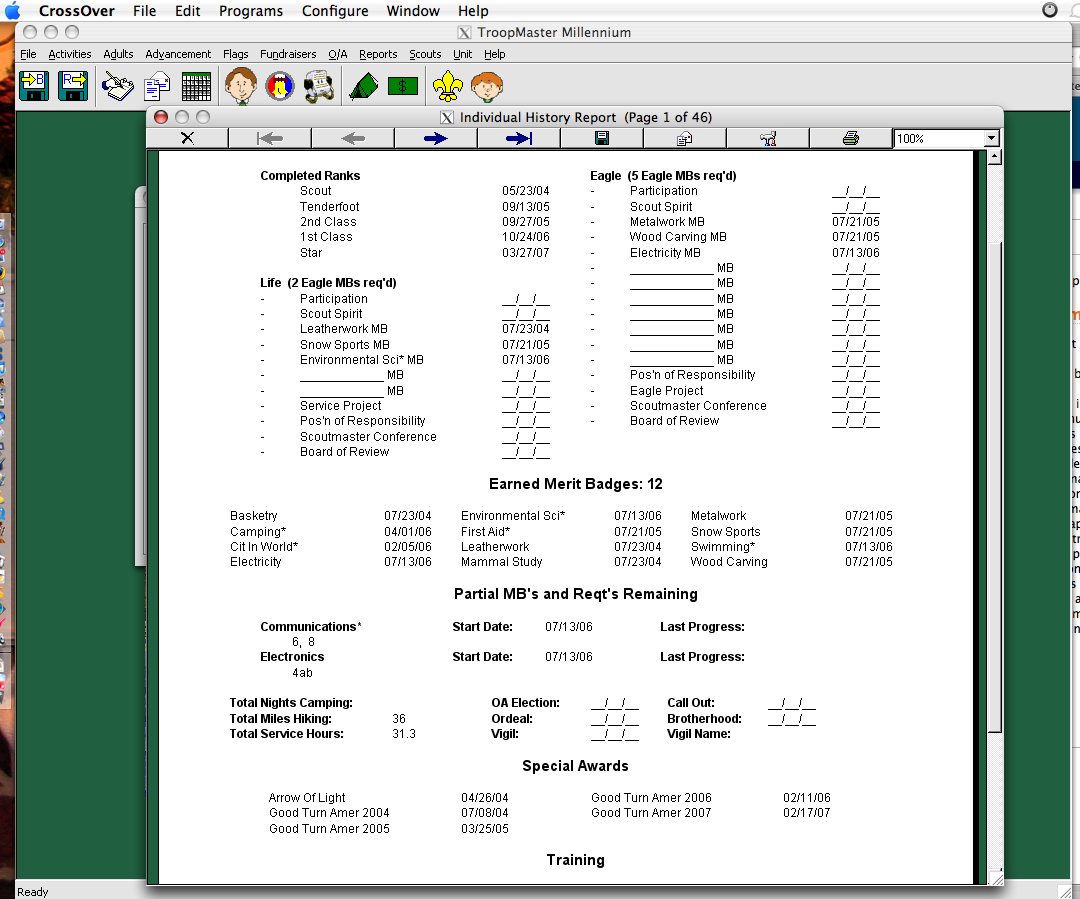Return to the first page of the report
1080x899 pixels.
point(270,137)
